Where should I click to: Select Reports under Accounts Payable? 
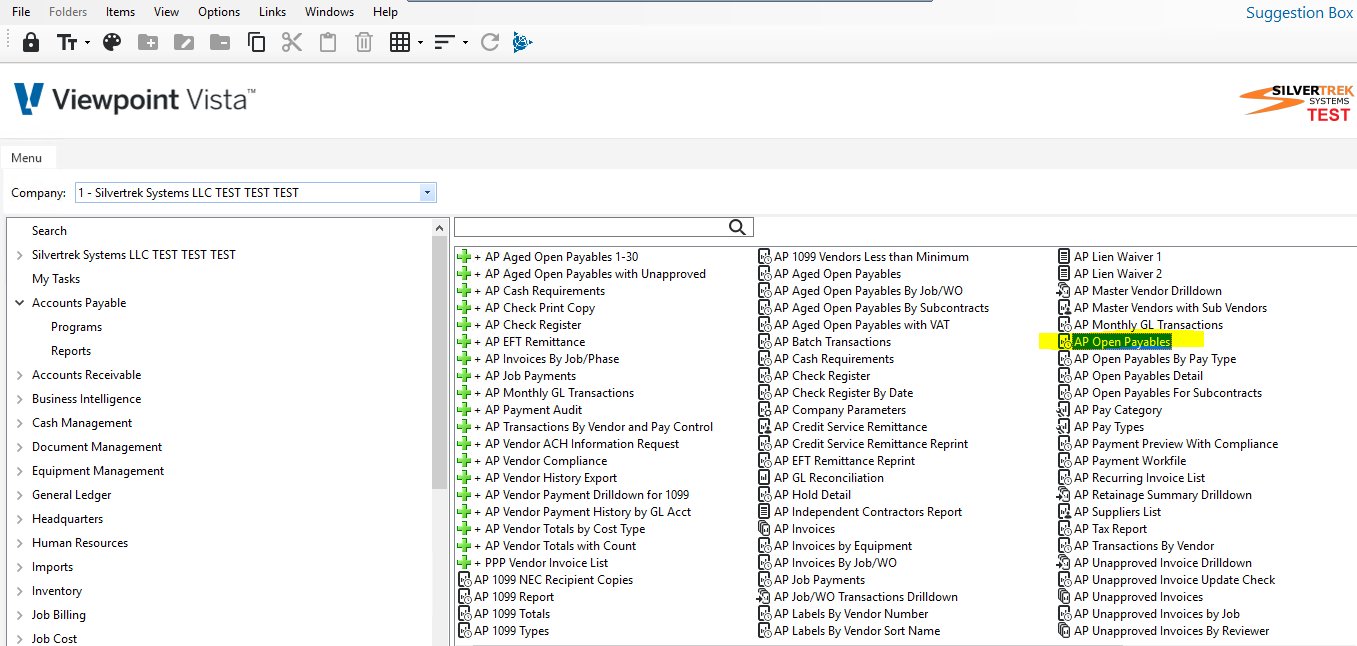tap(71, 351)
